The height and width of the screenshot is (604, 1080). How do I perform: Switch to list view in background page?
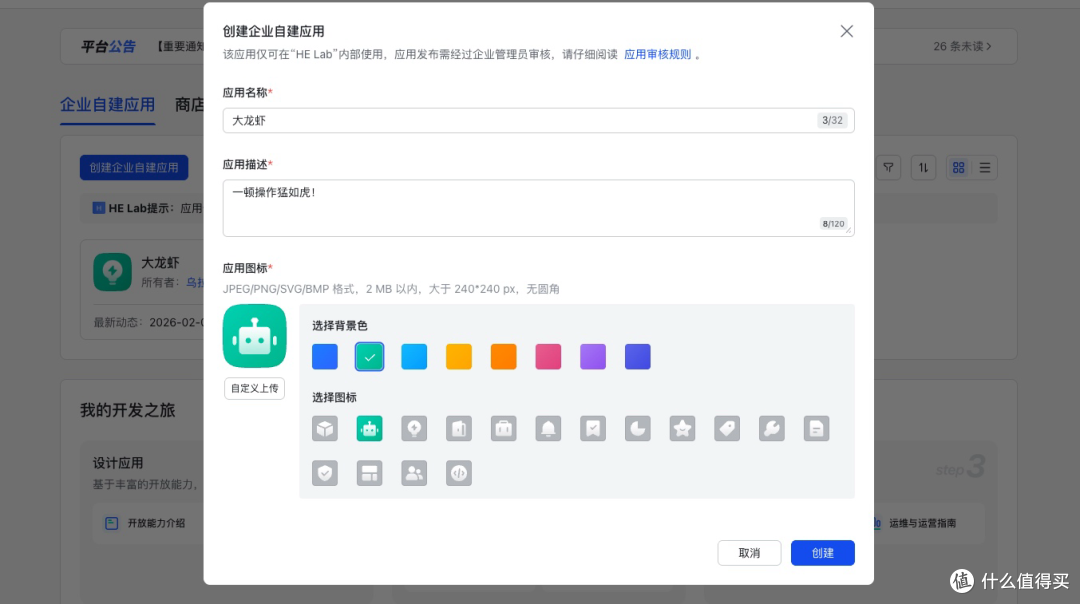(x=985, y=167)
